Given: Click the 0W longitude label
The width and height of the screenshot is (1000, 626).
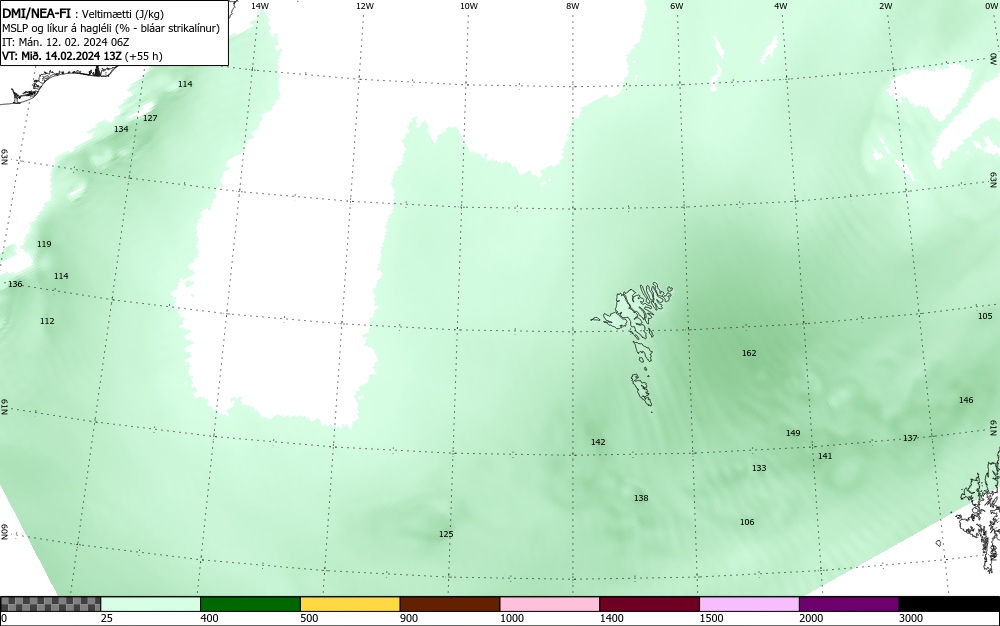Looking at the screenshot, I should [990, 6].
